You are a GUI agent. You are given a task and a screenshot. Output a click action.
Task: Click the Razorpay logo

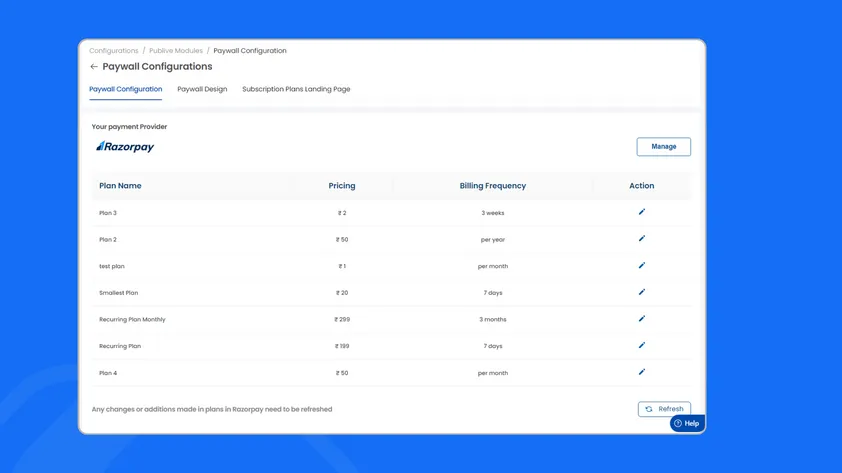pos(125,147)
